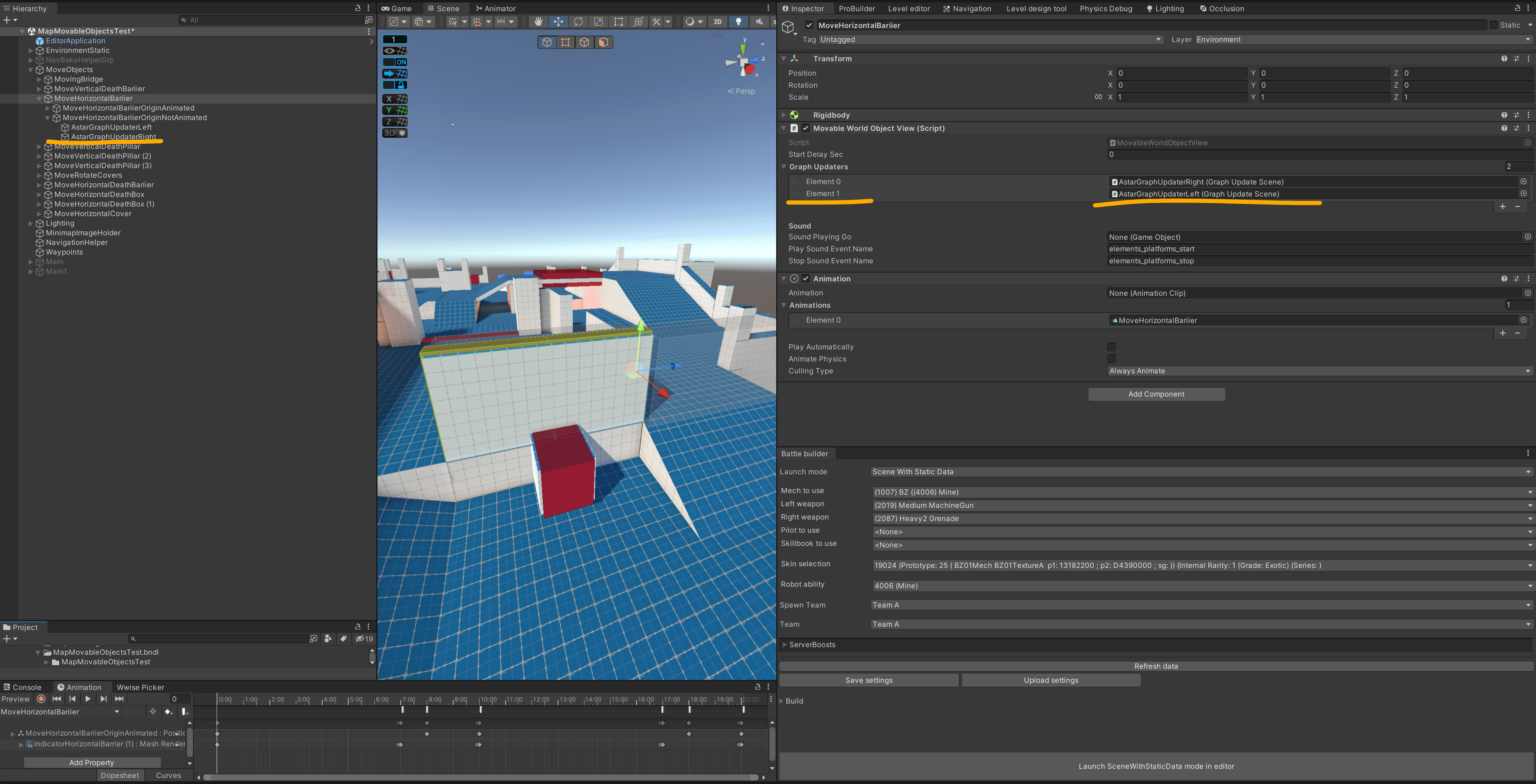Play the animation clip

88,699
